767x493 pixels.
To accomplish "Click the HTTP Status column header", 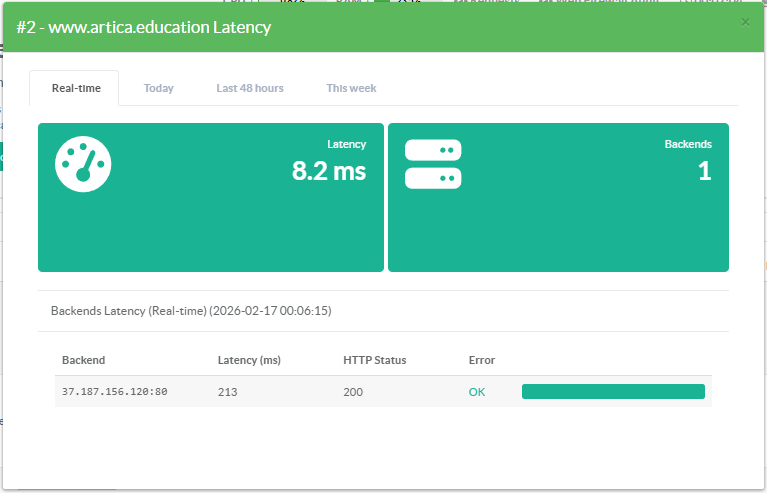I will coord(374,360).
